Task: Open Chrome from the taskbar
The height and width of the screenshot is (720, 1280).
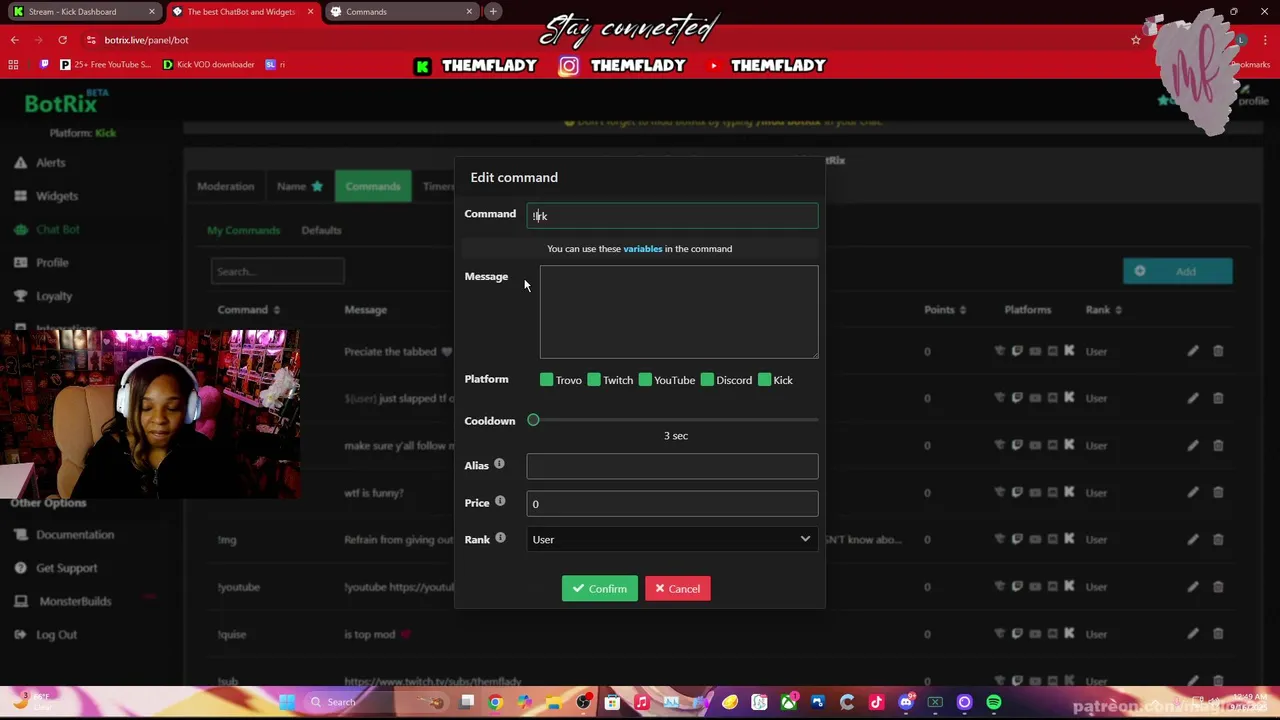Action: pyautogui.click(x=495, y=702)
